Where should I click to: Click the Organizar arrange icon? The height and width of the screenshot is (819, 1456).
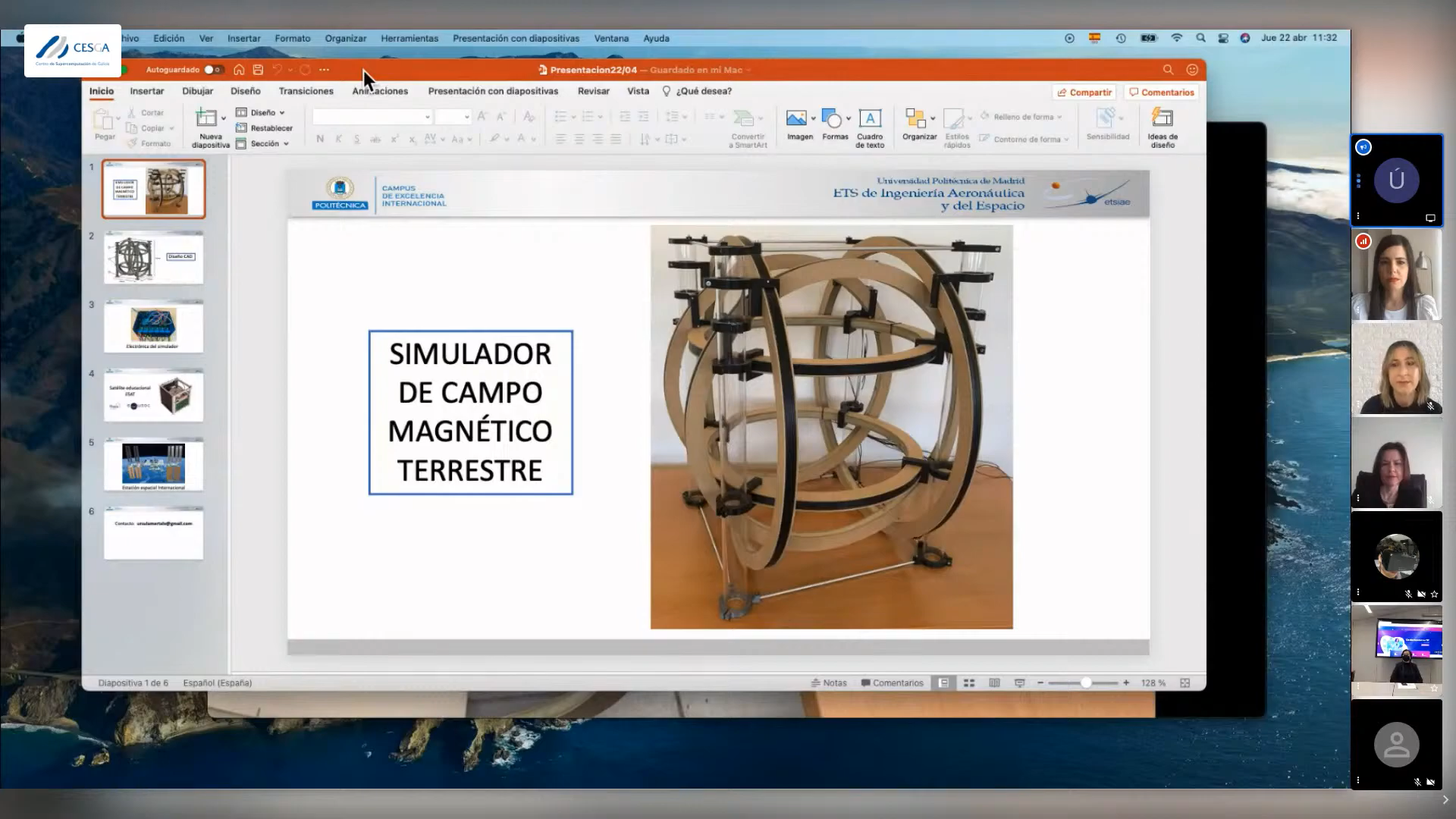pos(915,118)
